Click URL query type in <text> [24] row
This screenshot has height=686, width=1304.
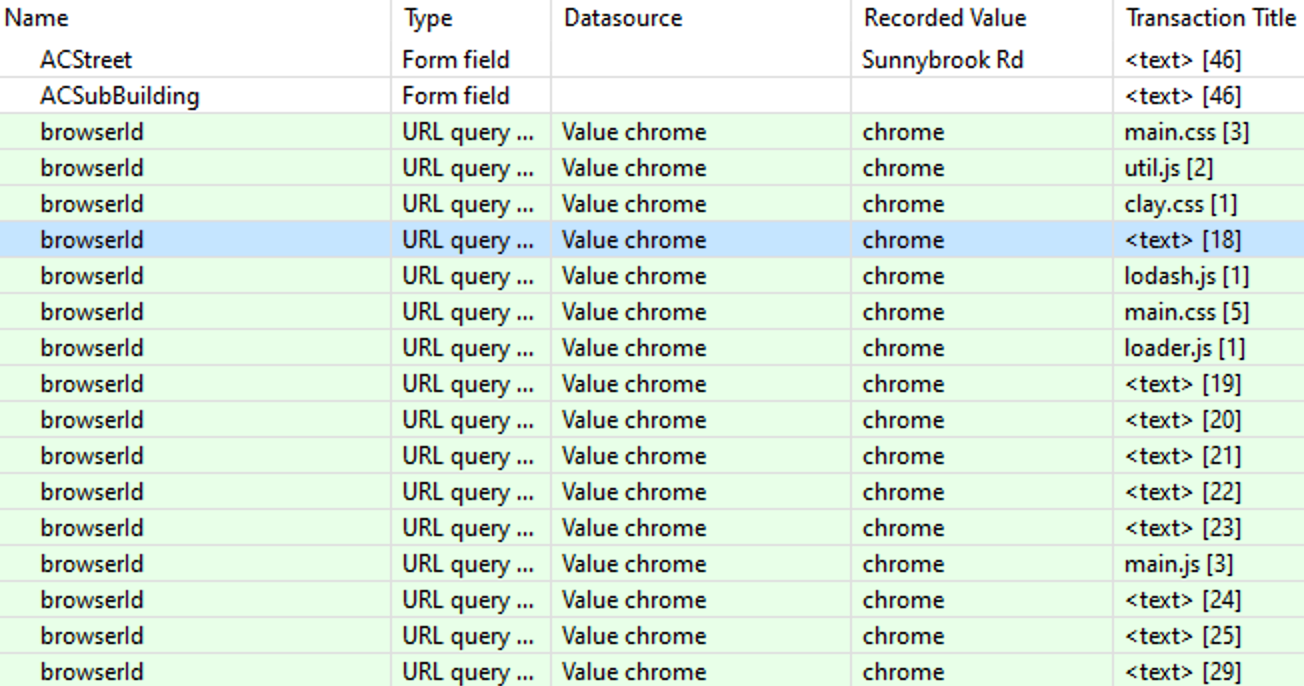click(x=468, y=600)
